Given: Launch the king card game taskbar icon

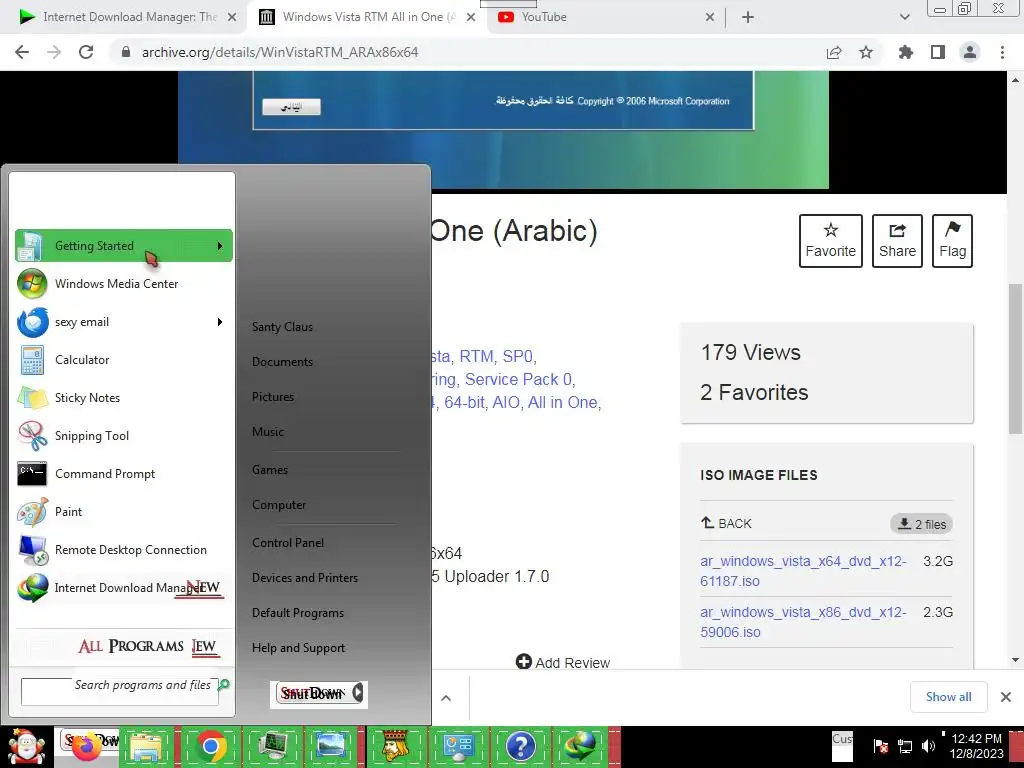Looking at the screenshot, I should (396, 746).
